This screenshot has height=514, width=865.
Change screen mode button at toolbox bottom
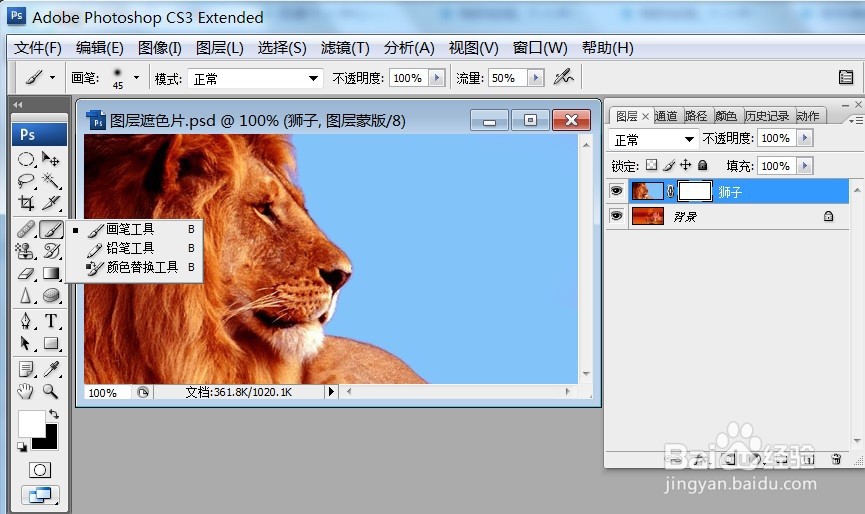(40, 495)
